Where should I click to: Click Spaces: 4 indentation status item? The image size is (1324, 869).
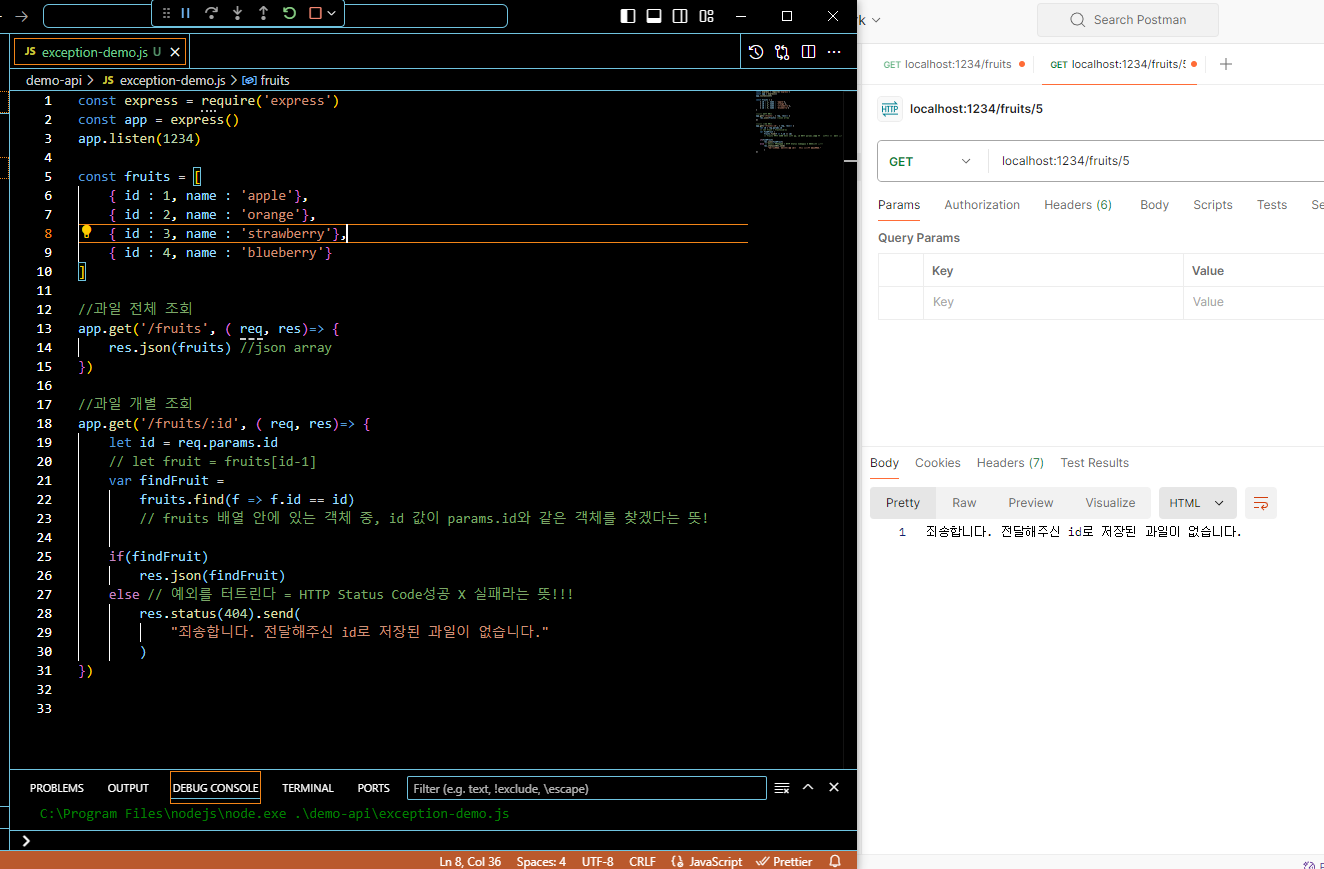click(x=541, y=861)
